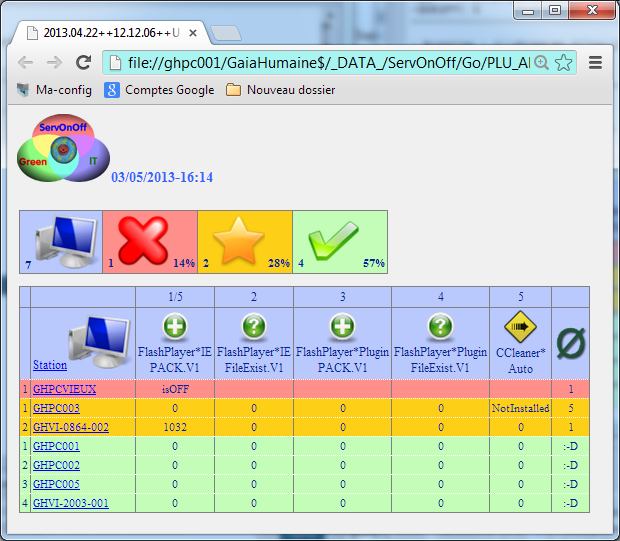
Task: Click the FlashPlayer*IE PACK.V1 plus icon
Action: pyautogui.click(x=174, y=327)
